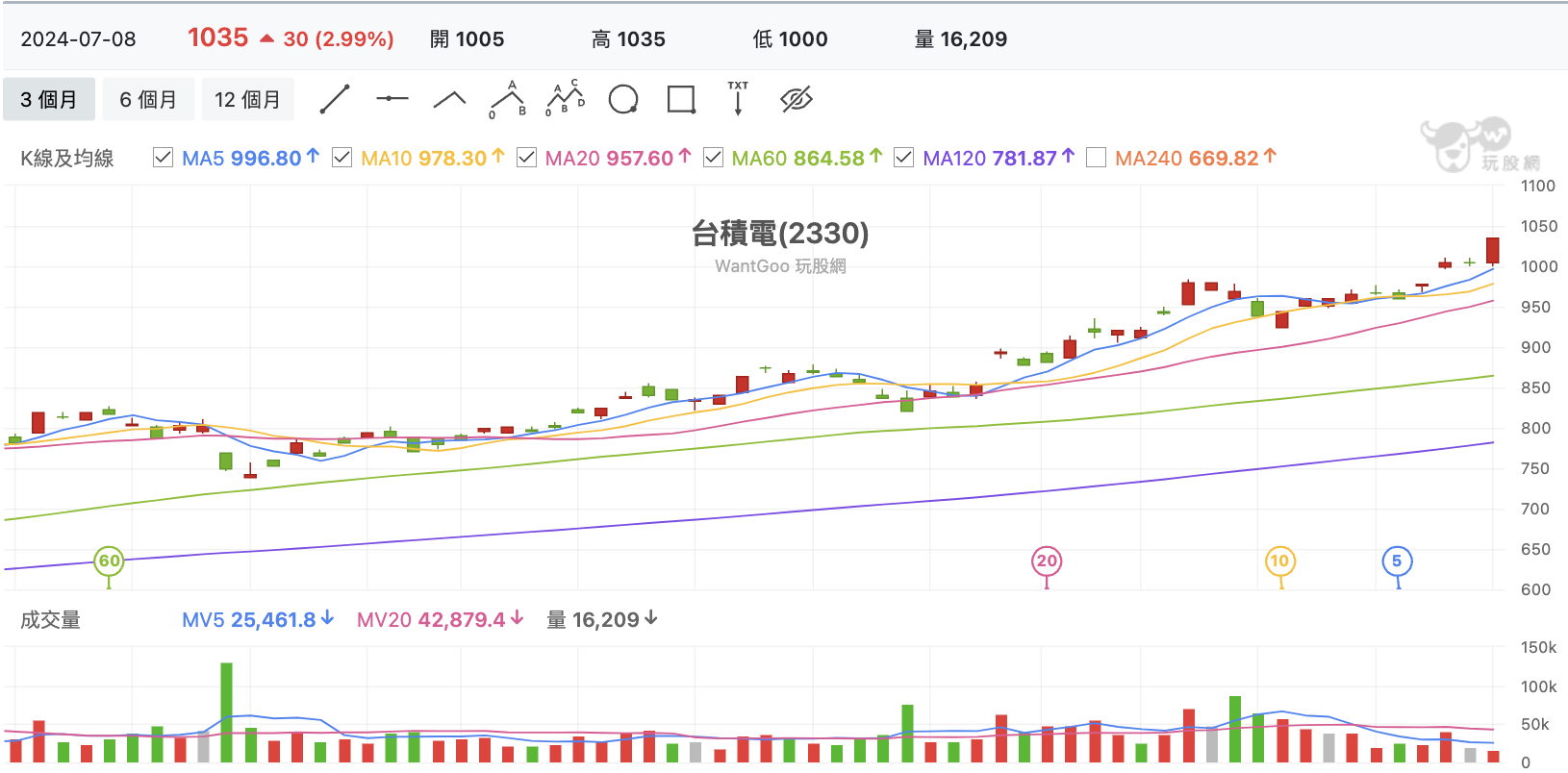Enable the MA240 moving average checkbox
The image size is (1568, 773).
point(1096,158)
